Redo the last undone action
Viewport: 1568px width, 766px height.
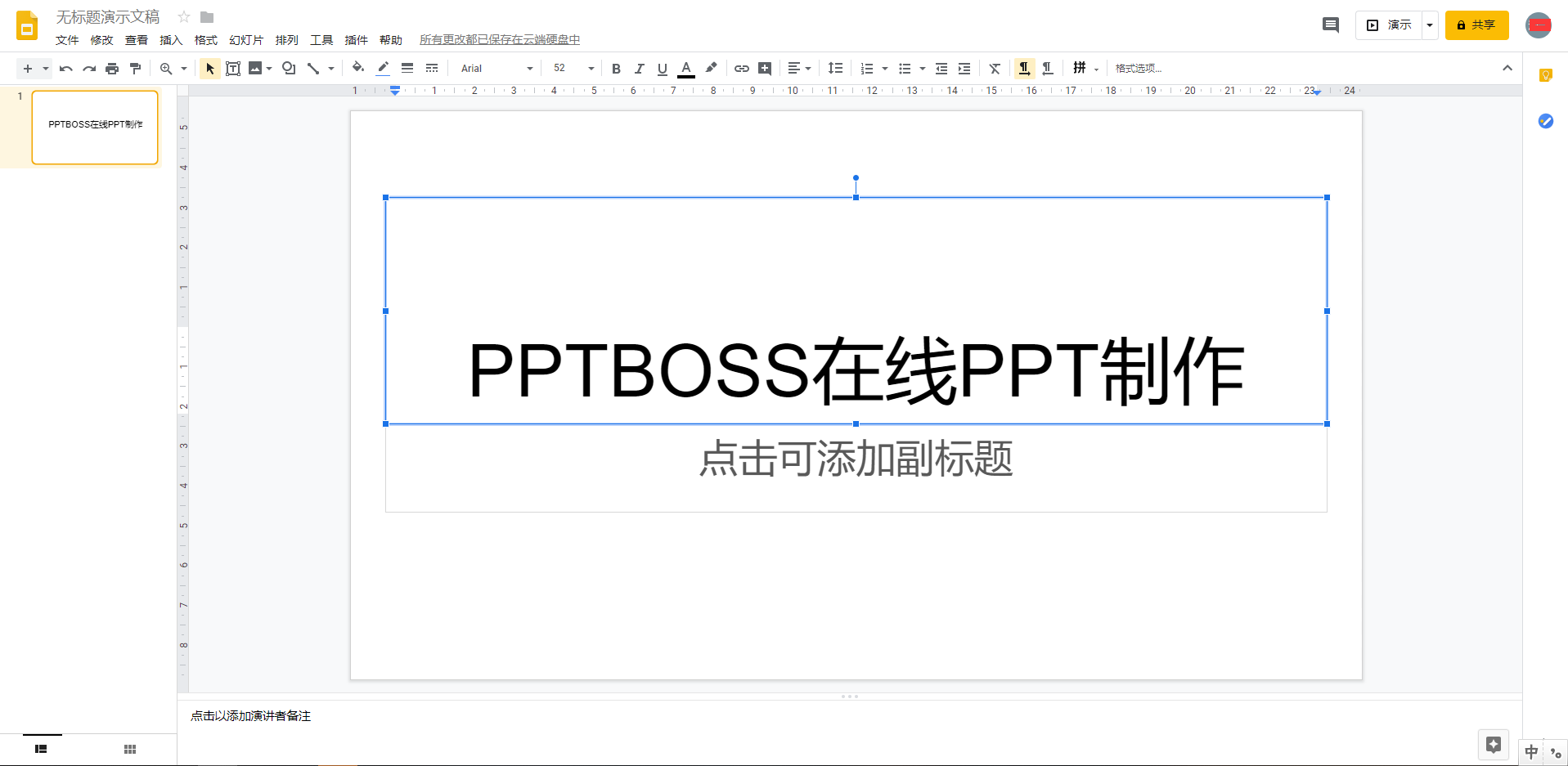[89, 69]
